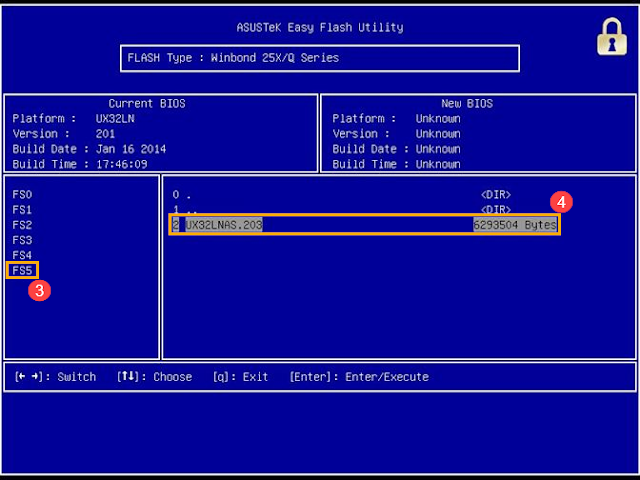This screenshot has width=640, height=480.
Task: Select the FS2 file system
Action: [x=22, y=225]
